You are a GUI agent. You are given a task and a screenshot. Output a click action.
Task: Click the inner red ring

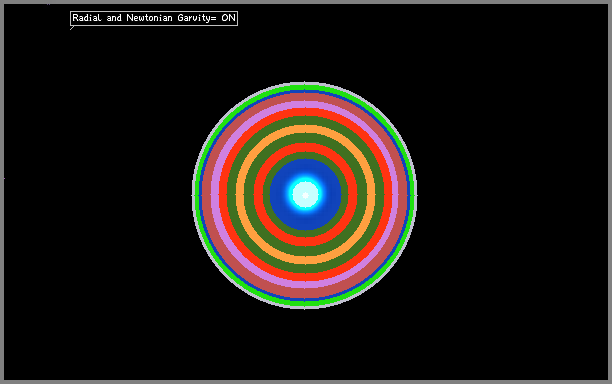tap(305, 242)
